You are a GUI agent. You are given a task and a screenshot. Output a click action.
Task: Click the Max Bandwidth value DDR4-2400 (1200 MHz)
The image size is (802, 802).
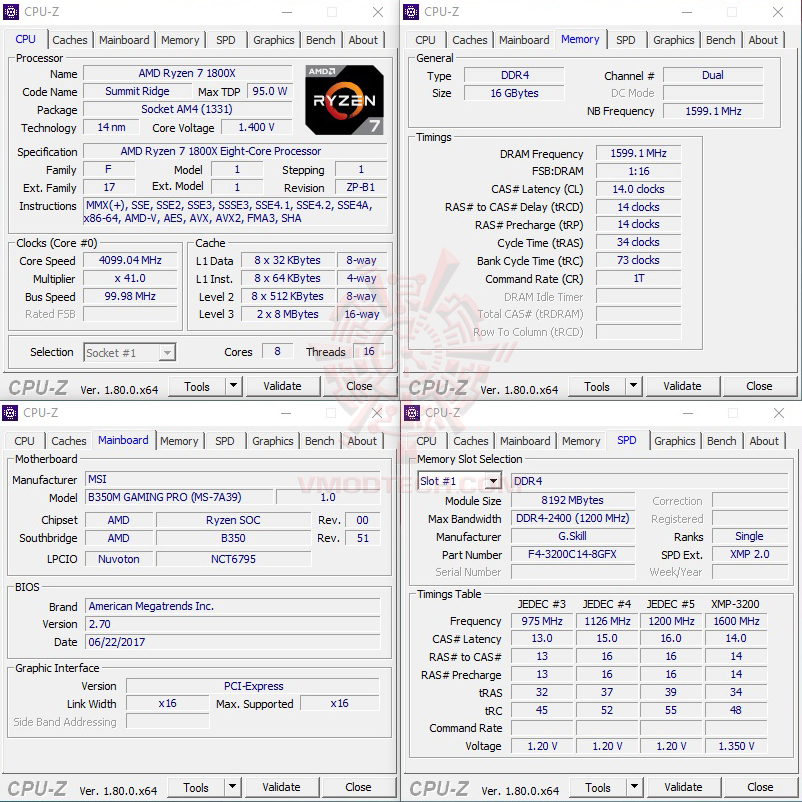572,518
